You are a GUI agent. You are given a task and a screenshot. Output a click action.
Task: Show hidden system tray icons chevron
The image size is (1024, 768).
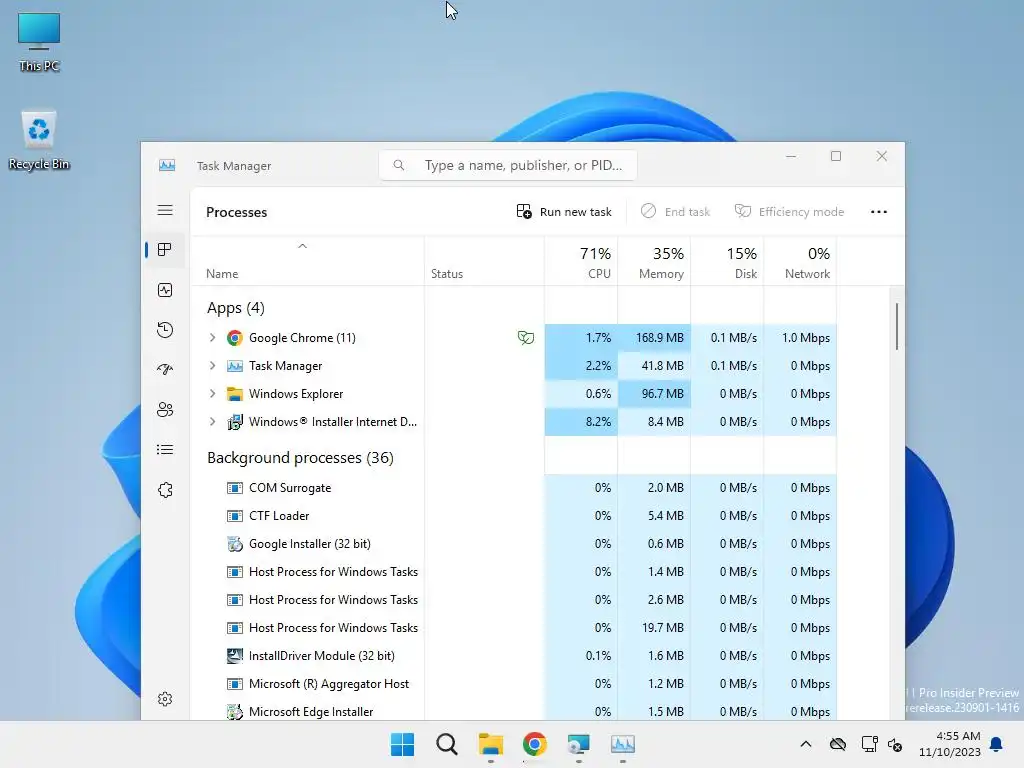pos(806,744)
